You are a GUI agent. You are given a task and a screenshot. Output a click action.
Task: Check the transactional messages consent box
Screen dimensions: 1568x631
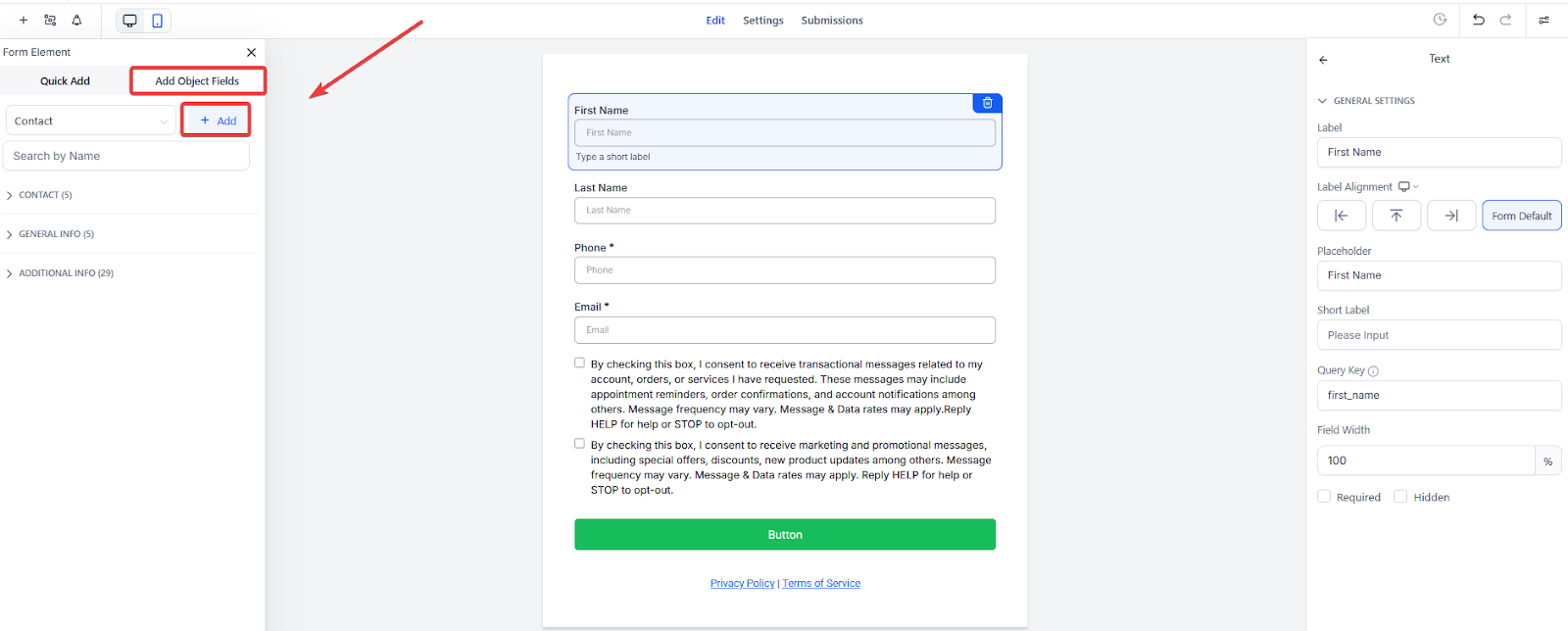579,363
